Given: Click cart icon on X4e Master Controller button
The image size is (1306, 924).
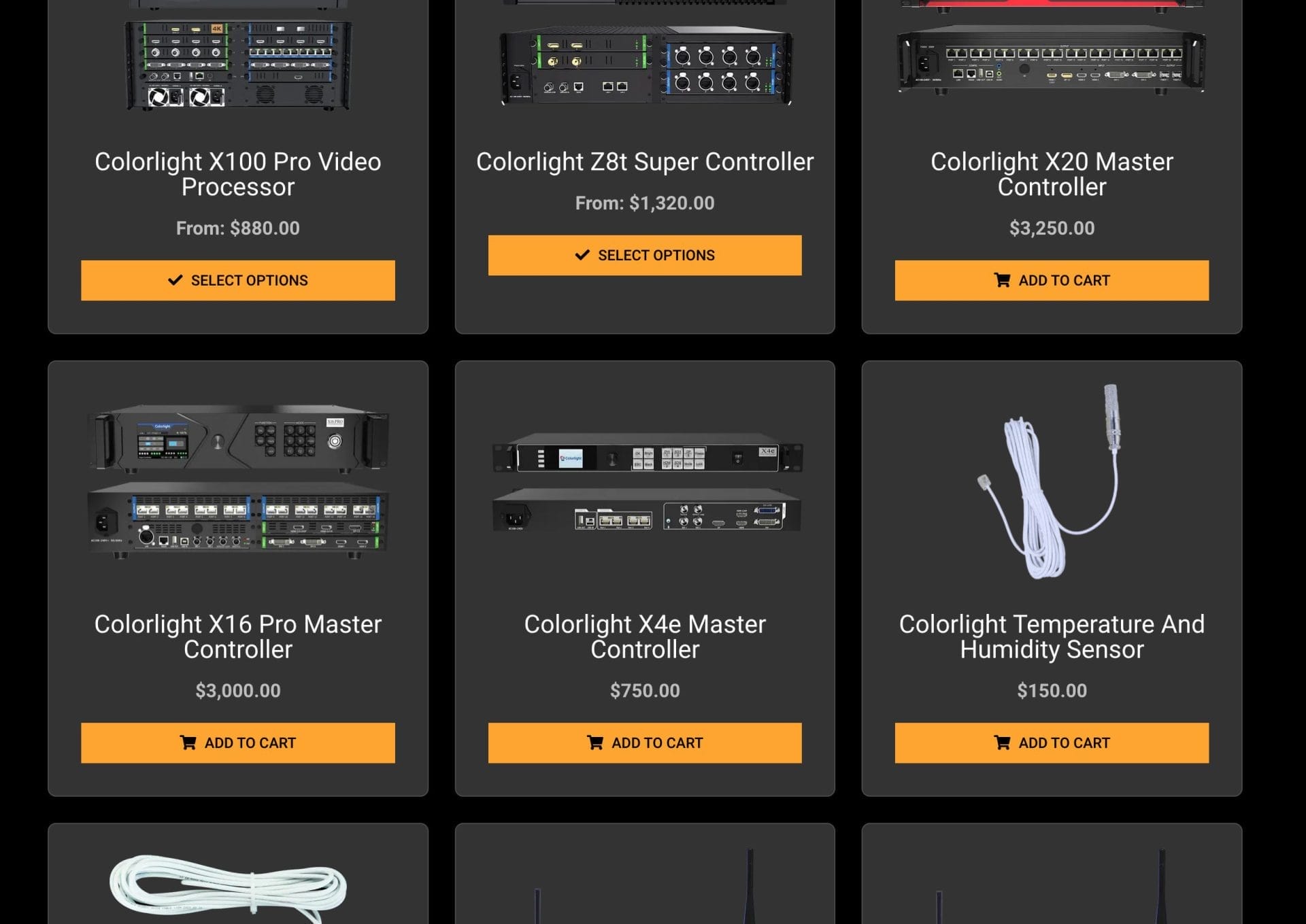Looking at the screenshot, I should 595,742.
